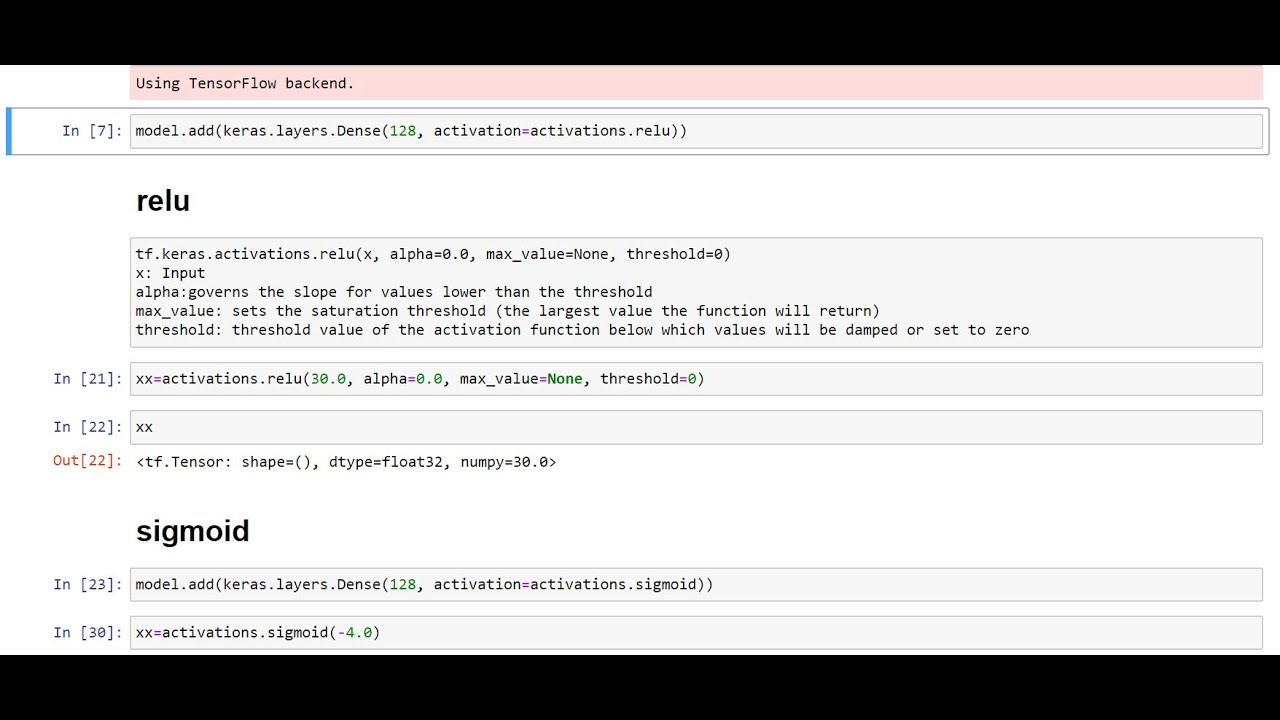Select the In [23] Dense sigmoid cell
Screen dimensions: 1280x720
(696, 584)
